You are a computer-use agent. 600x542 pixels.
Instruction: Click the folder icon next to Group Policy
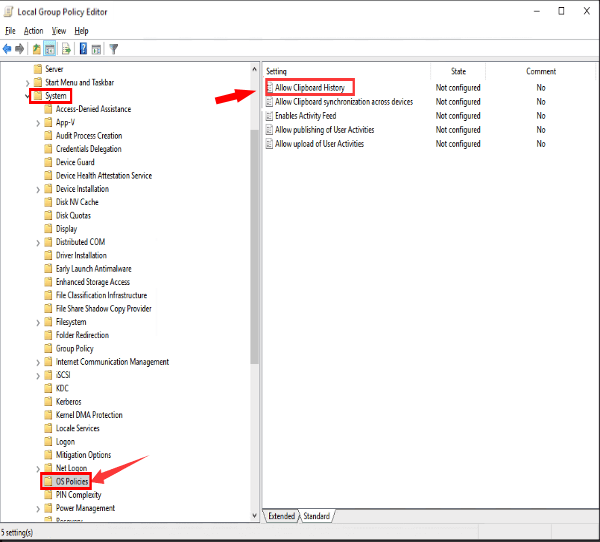[x=48, y=348]
